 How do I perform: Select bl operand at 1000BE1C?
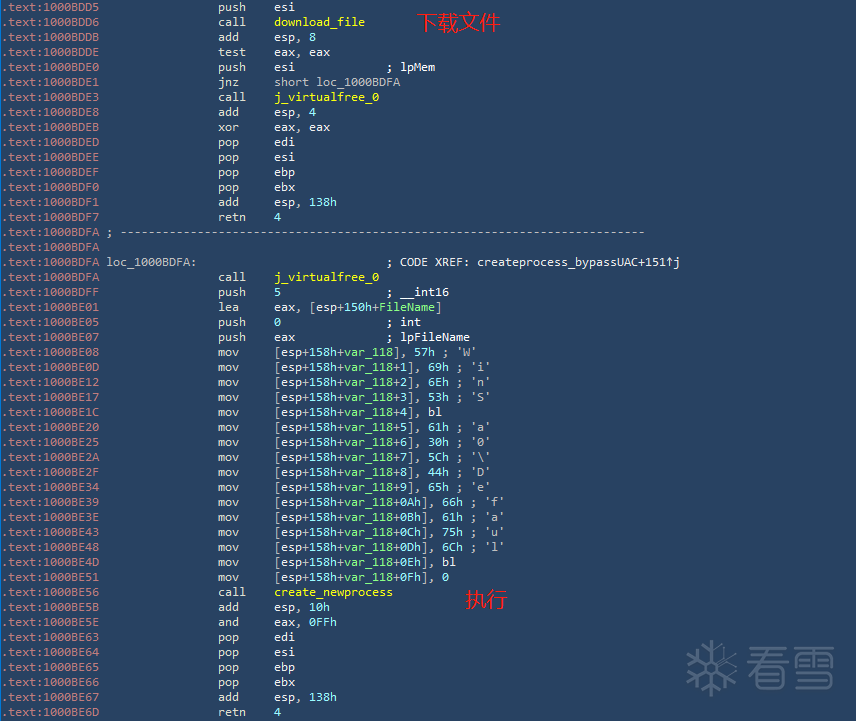[435, 413]
